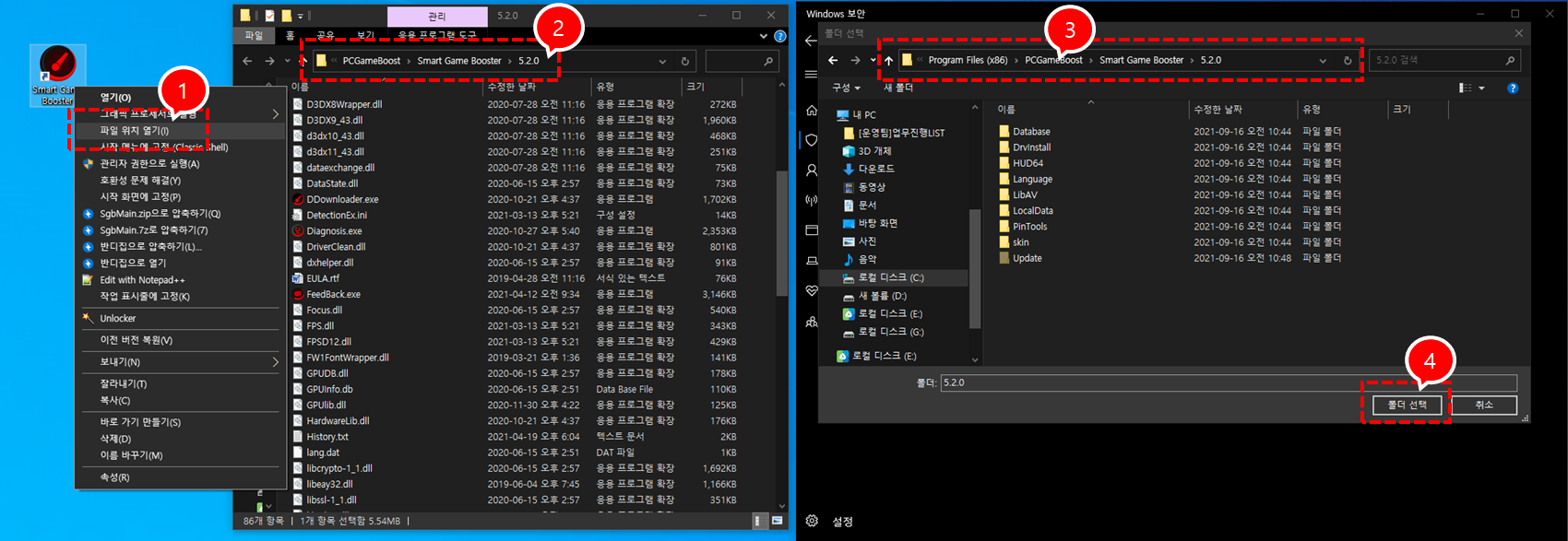
Task: Select Diagnosis.exe file in Explorer
Action: click(x=334, y=231)
